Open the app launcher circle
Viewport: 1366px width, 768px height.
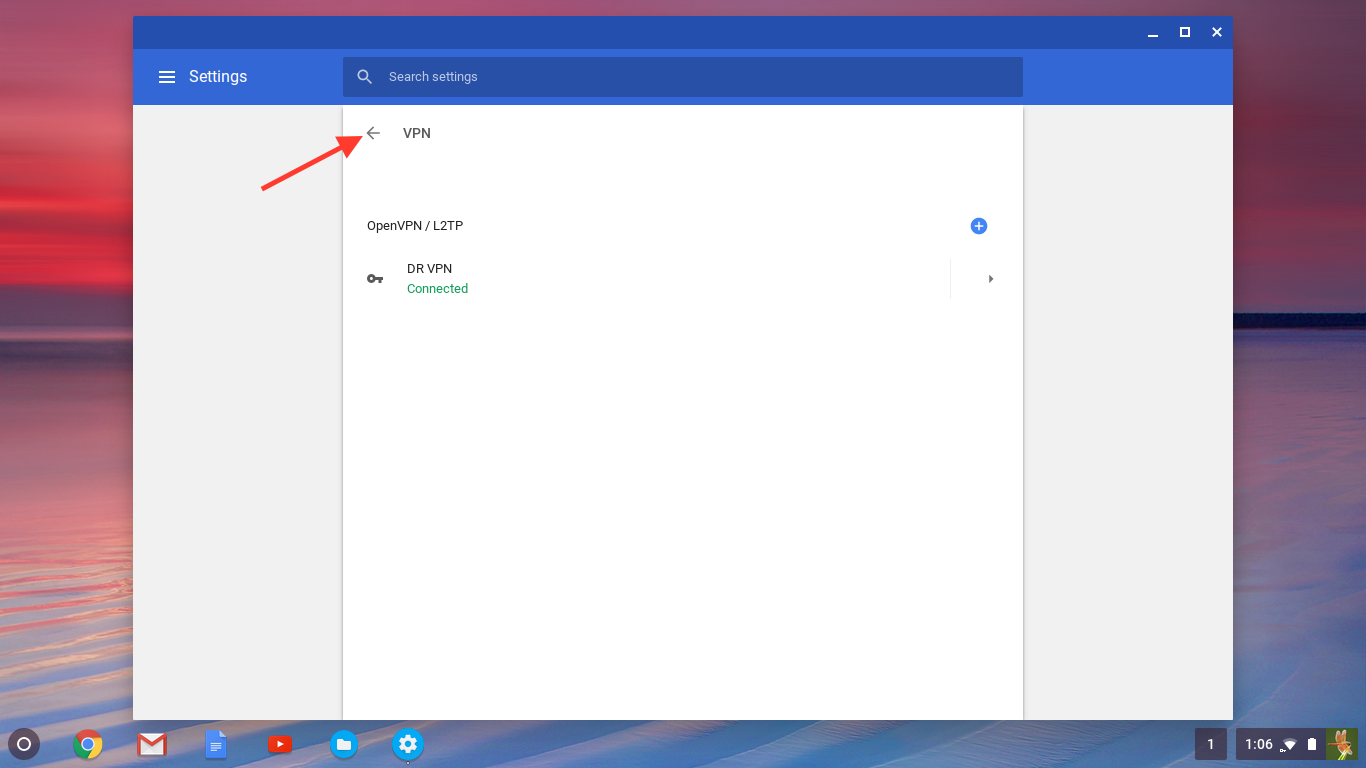pyautogui.click(x=24, y=744)
